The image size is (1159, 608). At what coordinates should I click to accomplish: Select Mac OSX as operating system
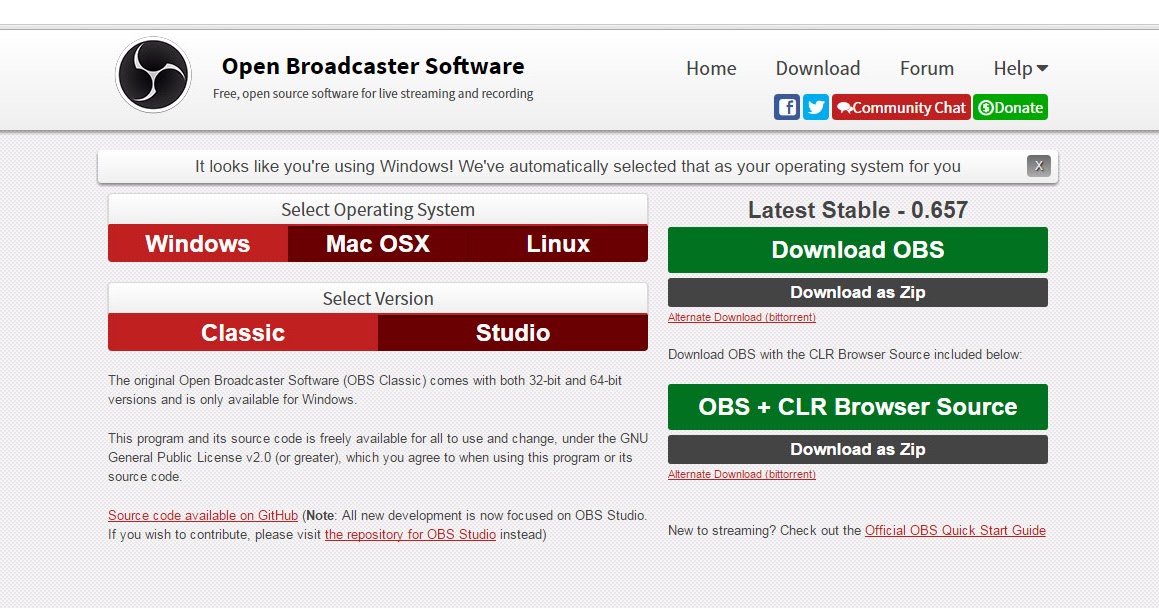point(377,243)
